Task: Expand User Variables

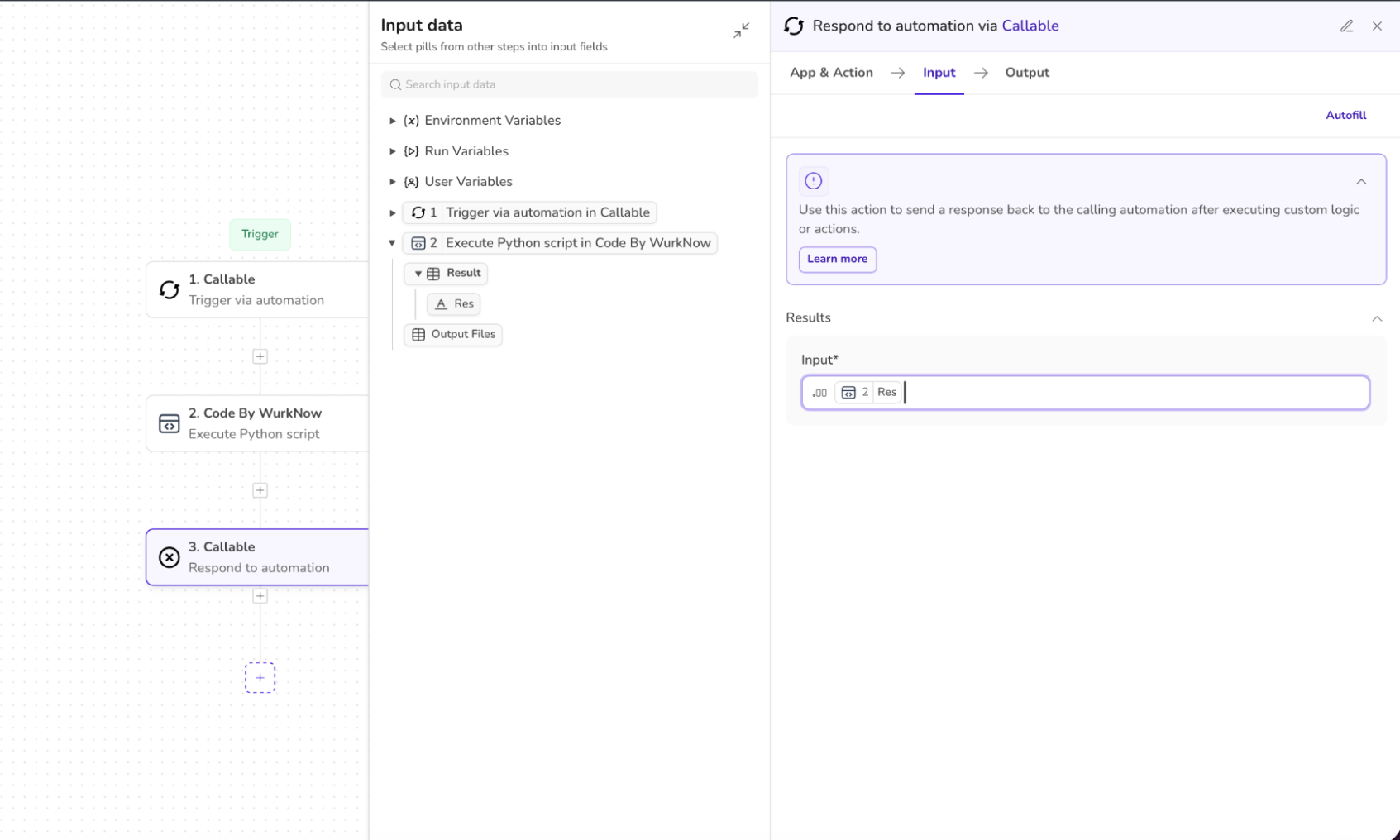Action: pos(393,182)
